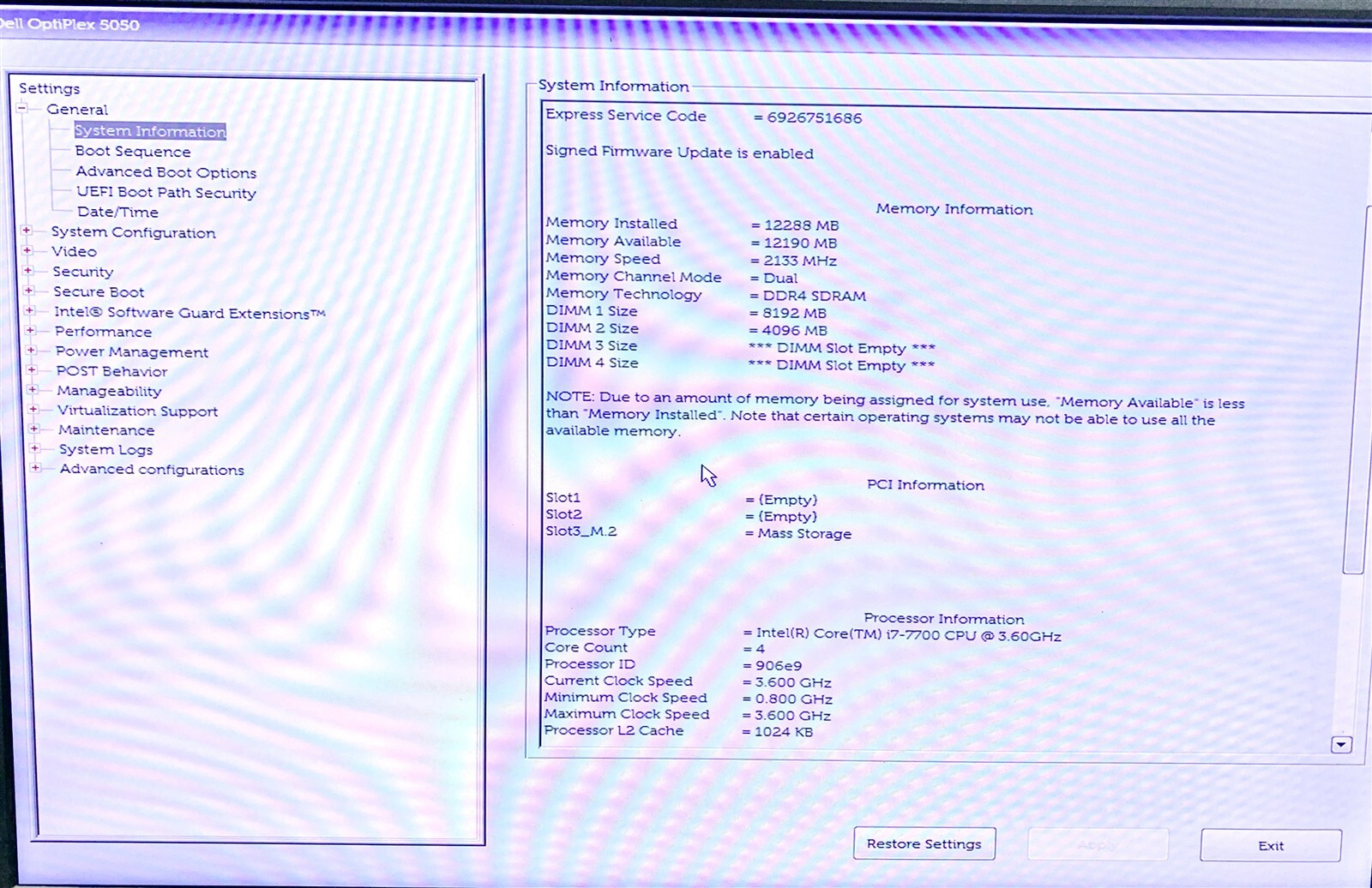Open UEFI Boot Path Security
This screenshot has height=888, width=1372.
[x=166, y=192]
